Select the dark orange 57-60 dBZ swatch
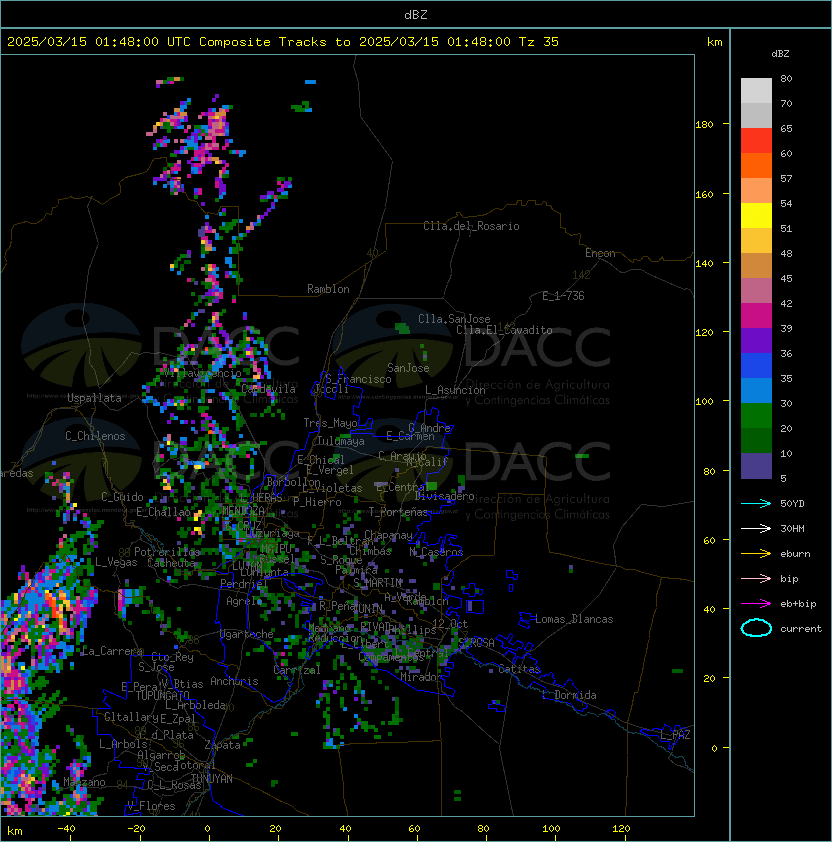This screenshot has height=842, width=832. [x=756, y=165]
